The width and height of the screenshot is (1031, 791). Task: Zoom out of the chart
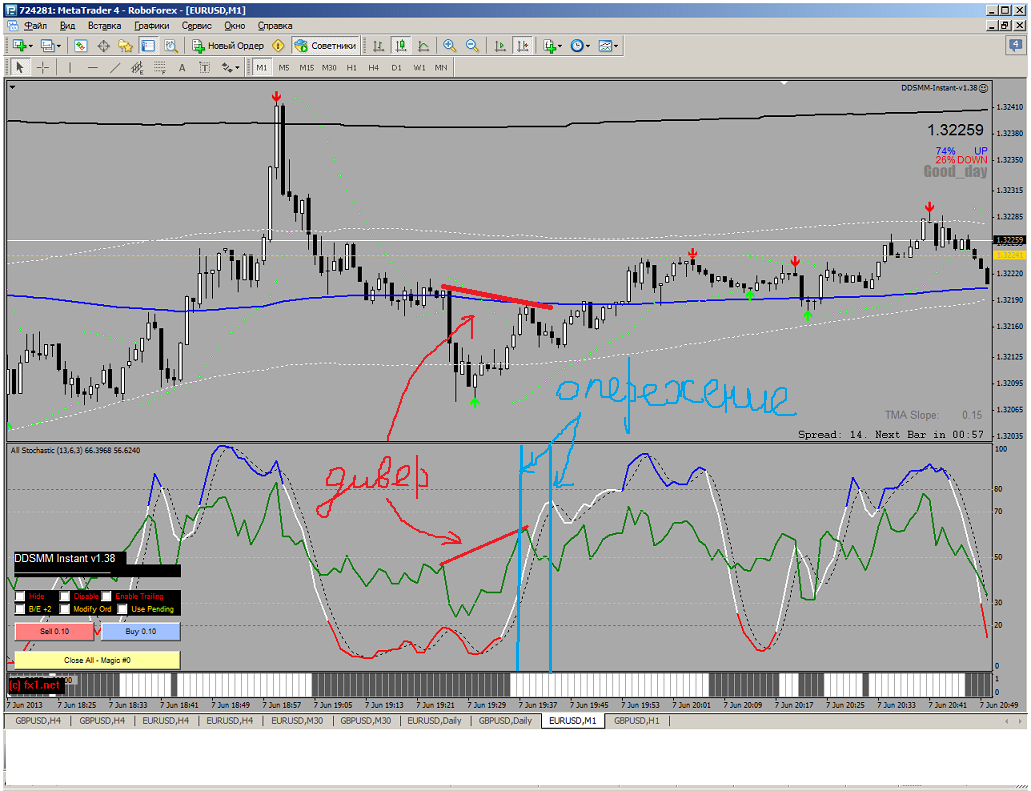pyautogui.click(x=472, y=45)
